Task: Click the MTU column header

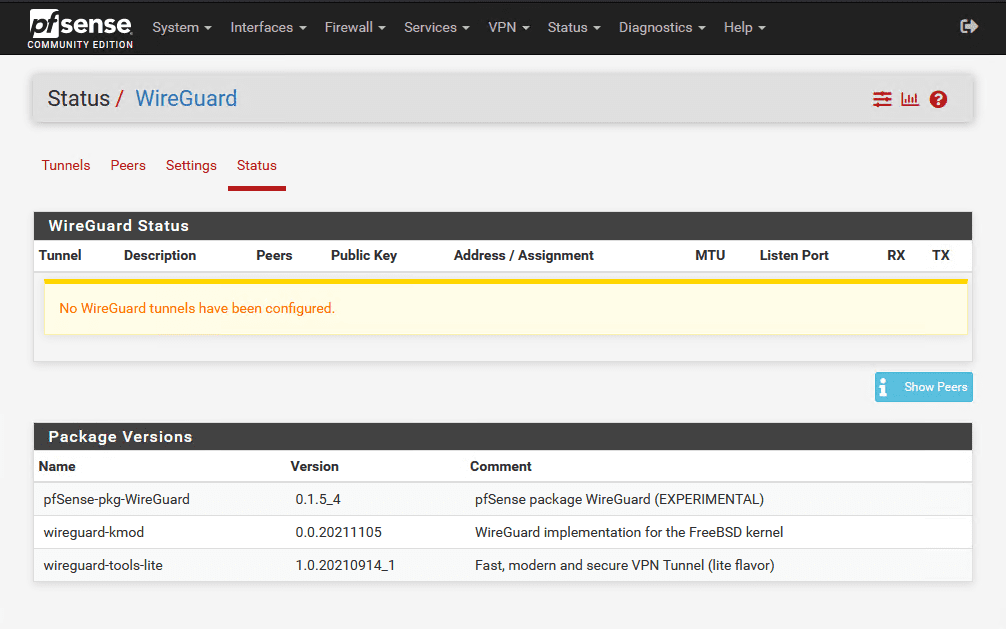Action: (x=710, y=255)
